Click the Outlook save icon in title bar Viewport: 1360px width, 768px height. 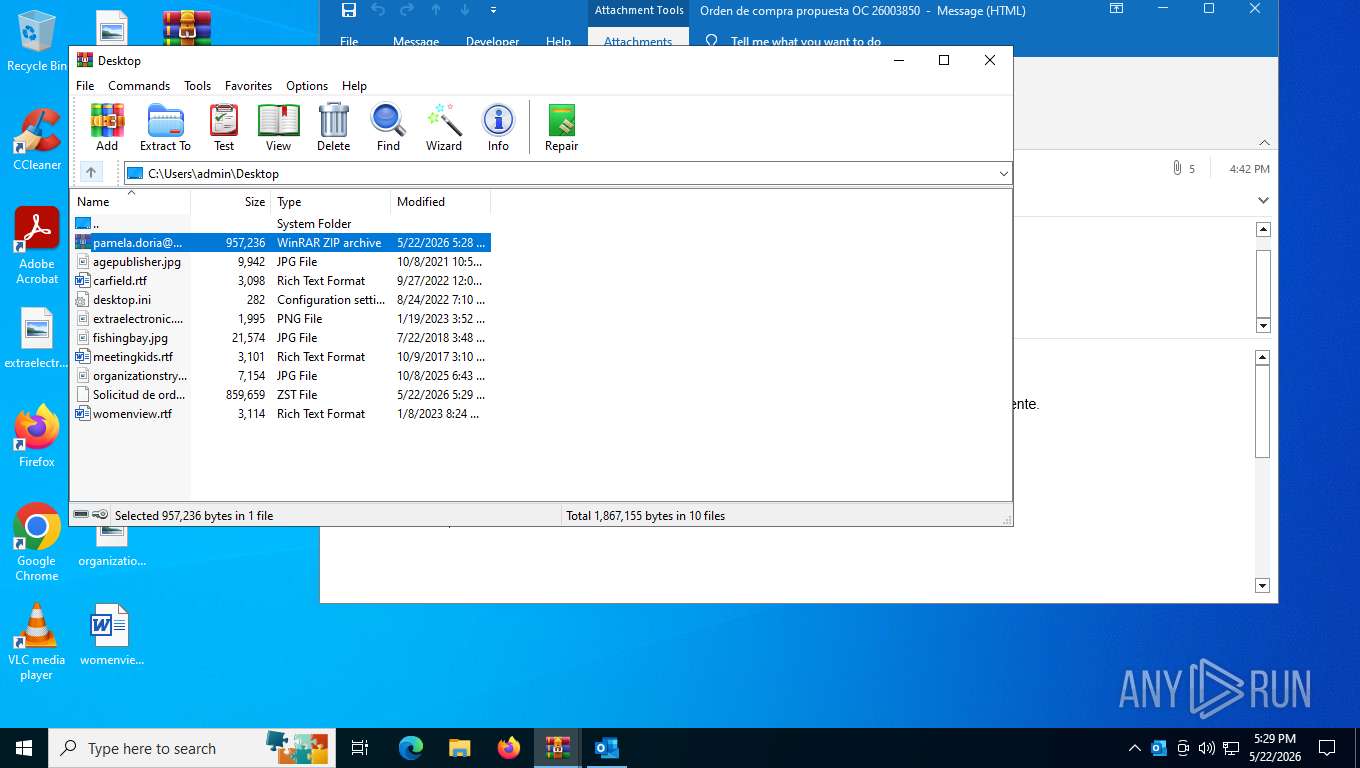[x=348, y=10]
